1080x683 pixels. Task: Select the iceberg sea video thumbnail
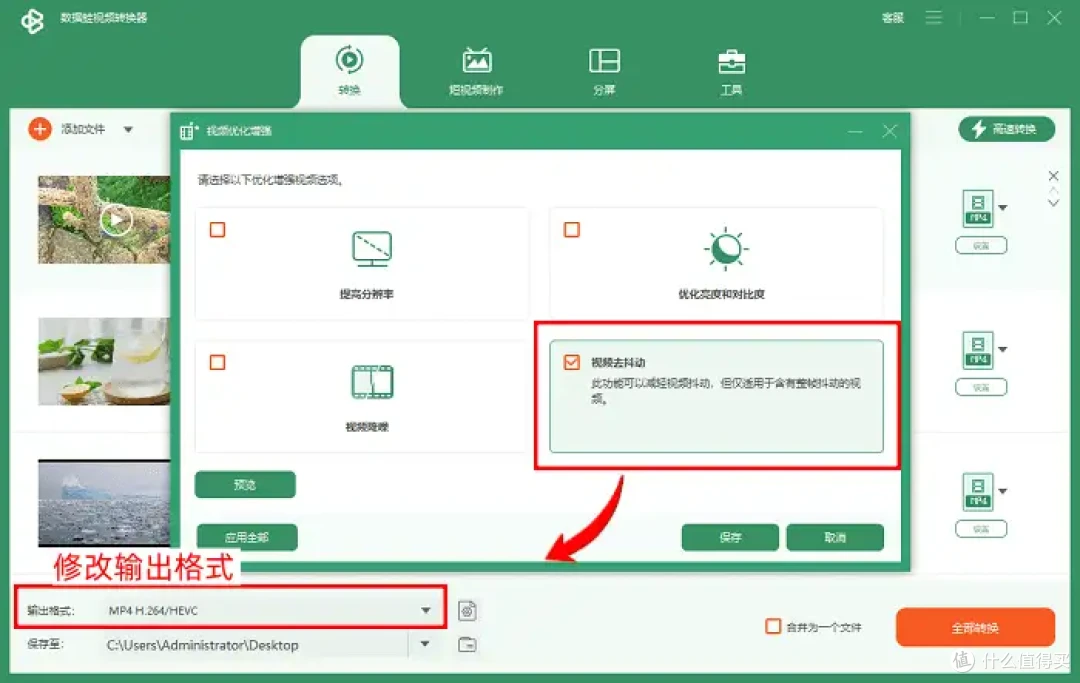[104, 503]
